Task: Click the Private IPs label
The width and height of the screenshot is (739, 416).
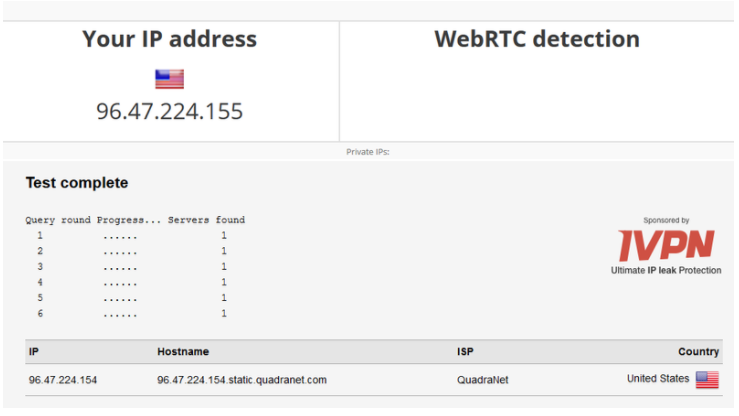Action: pos(368,152)
